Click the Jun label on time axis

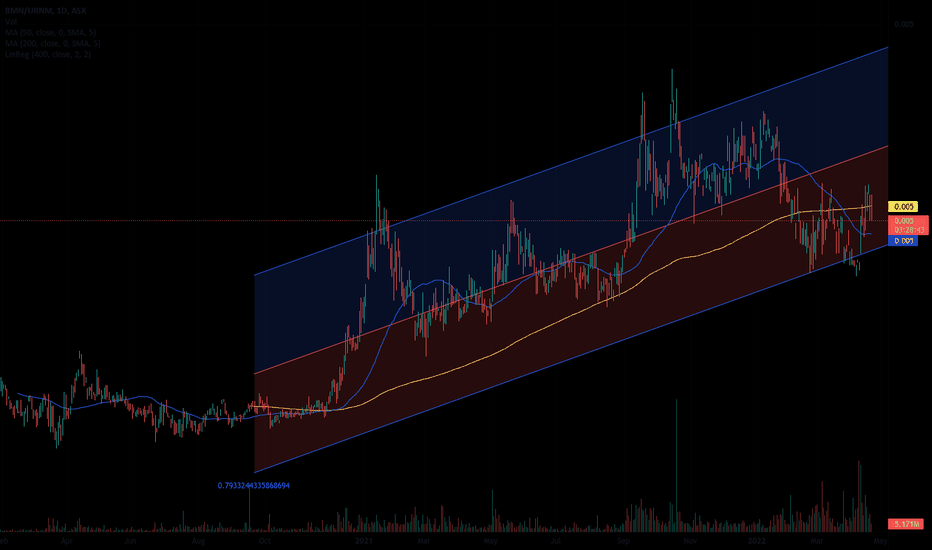[x=130, y=541]
